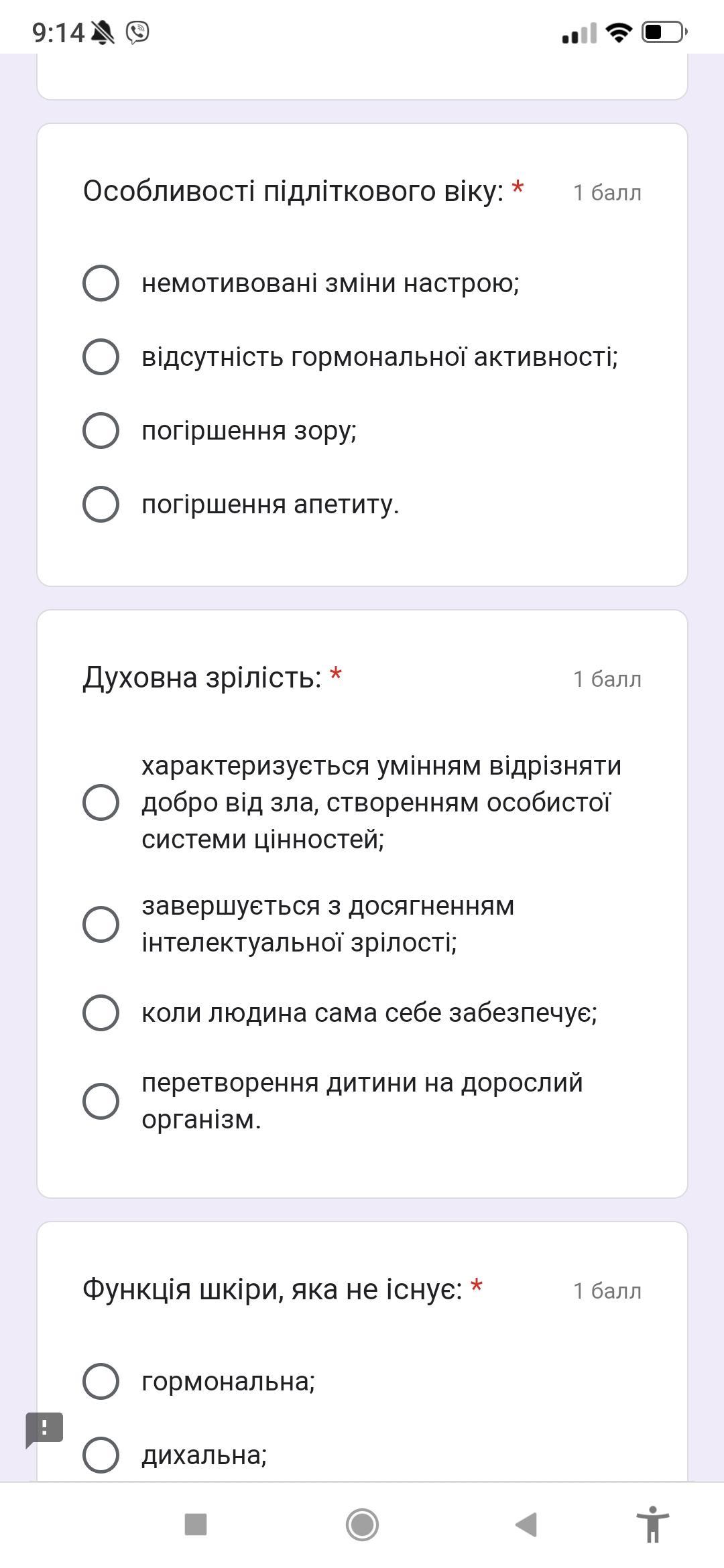Select answer about distinguishing добро від зла
The image size is (724, 1568).
101,802
